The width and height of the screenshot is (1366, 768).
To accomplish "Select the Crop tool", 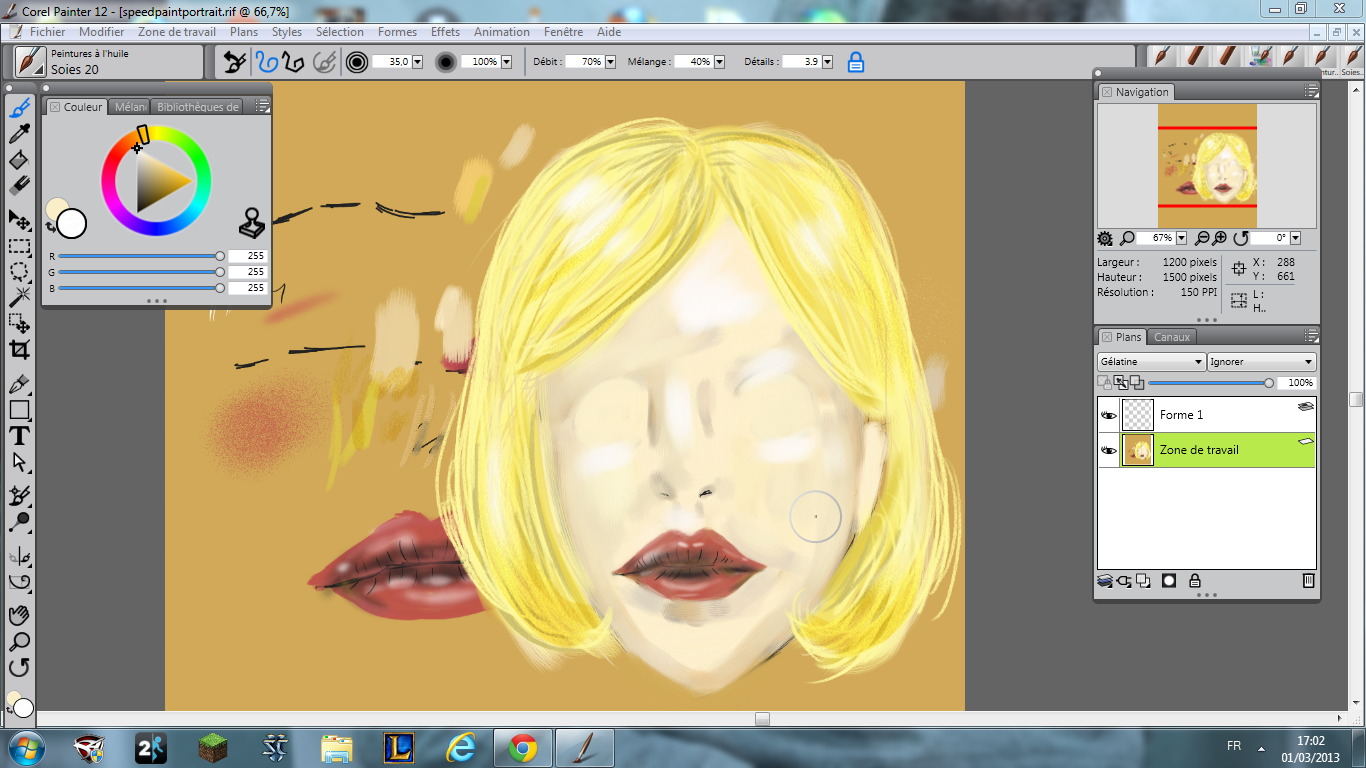I will [19, 349].
